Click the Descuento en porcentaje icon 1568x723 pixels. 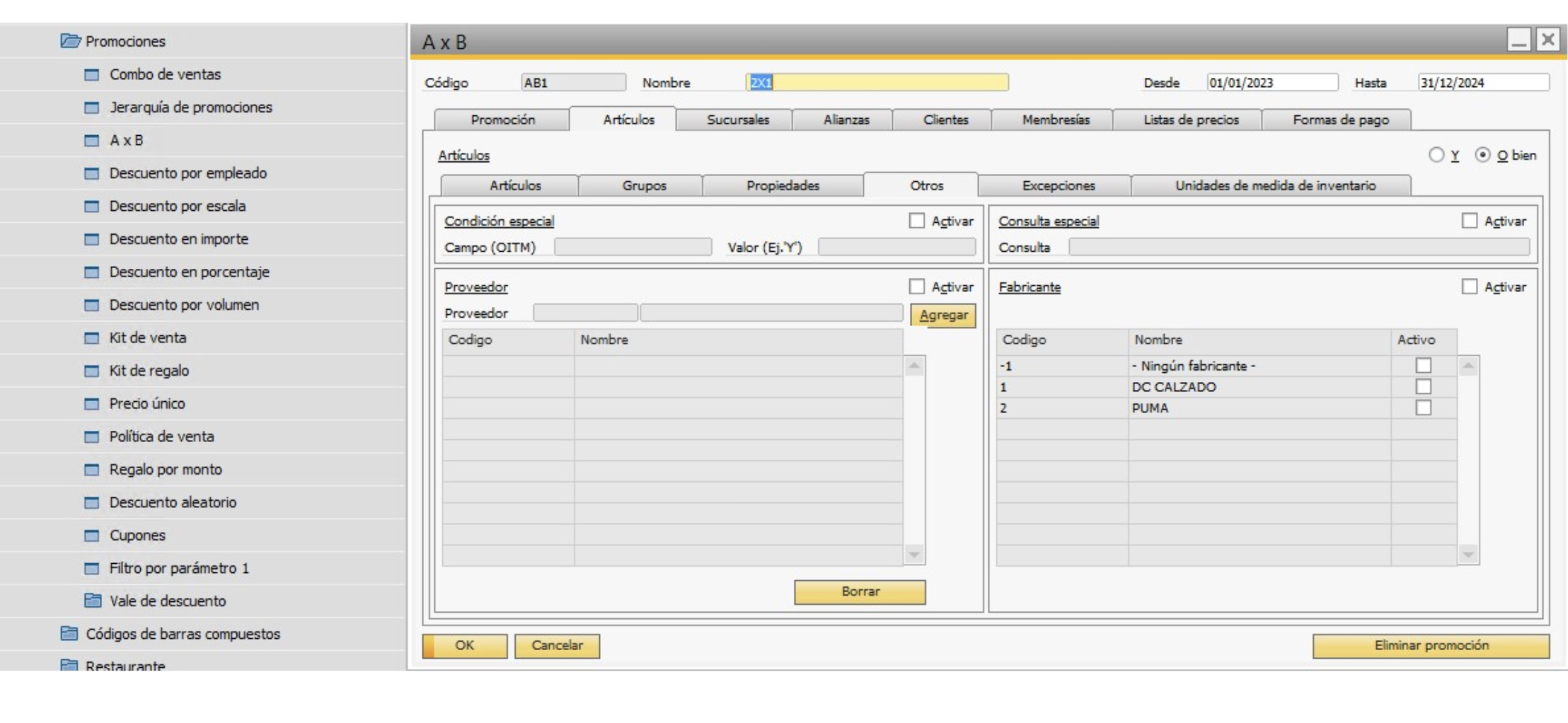pos(92,272)
